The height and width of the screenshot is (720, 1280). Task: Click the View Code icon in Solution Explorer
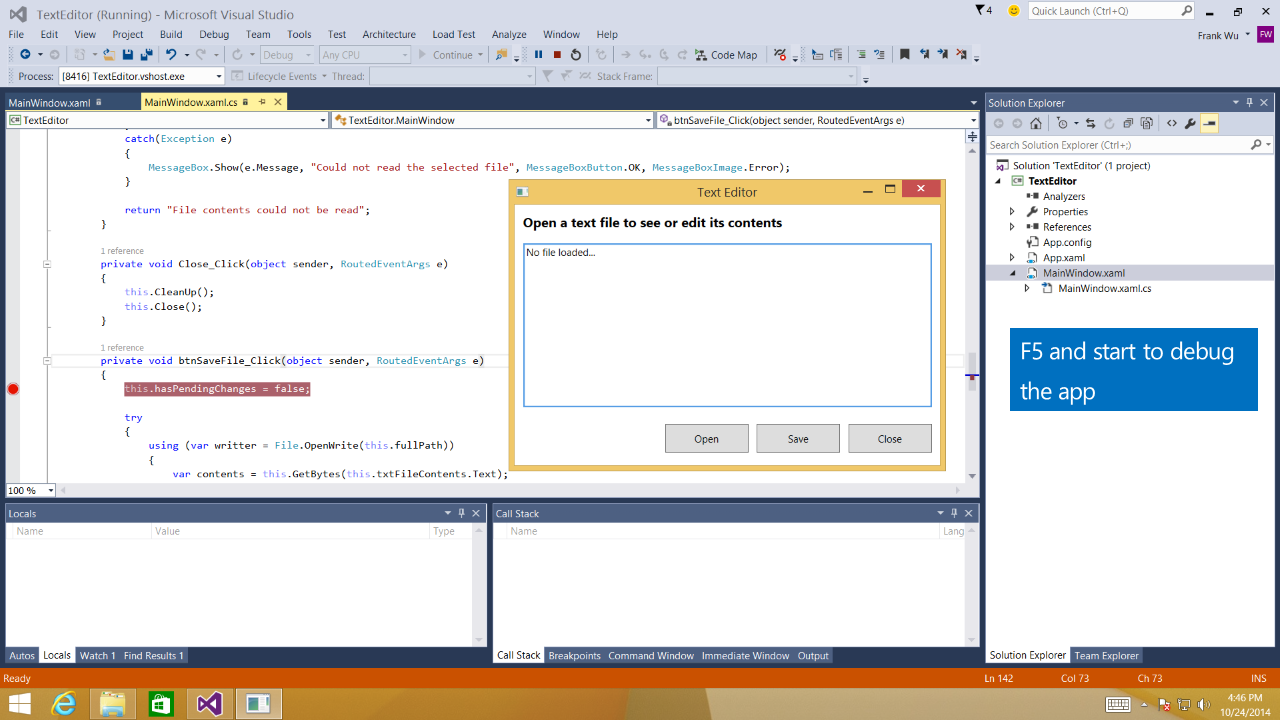pos(1172,124)
